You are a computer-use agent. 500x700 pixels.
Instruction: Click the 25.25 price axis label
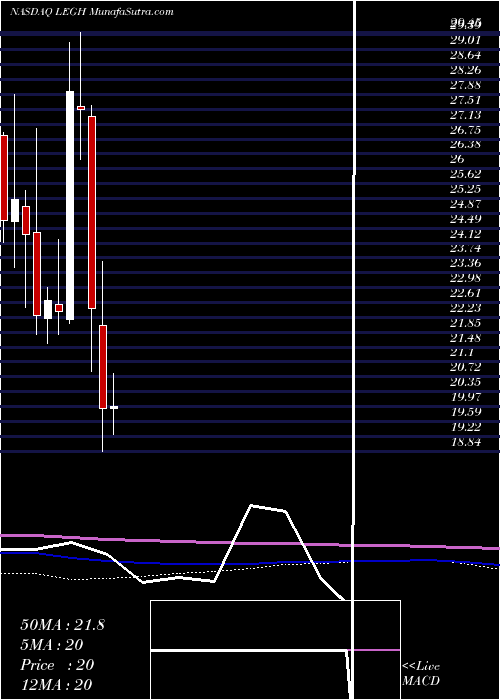pyautogui.click(x=465, y=189)
